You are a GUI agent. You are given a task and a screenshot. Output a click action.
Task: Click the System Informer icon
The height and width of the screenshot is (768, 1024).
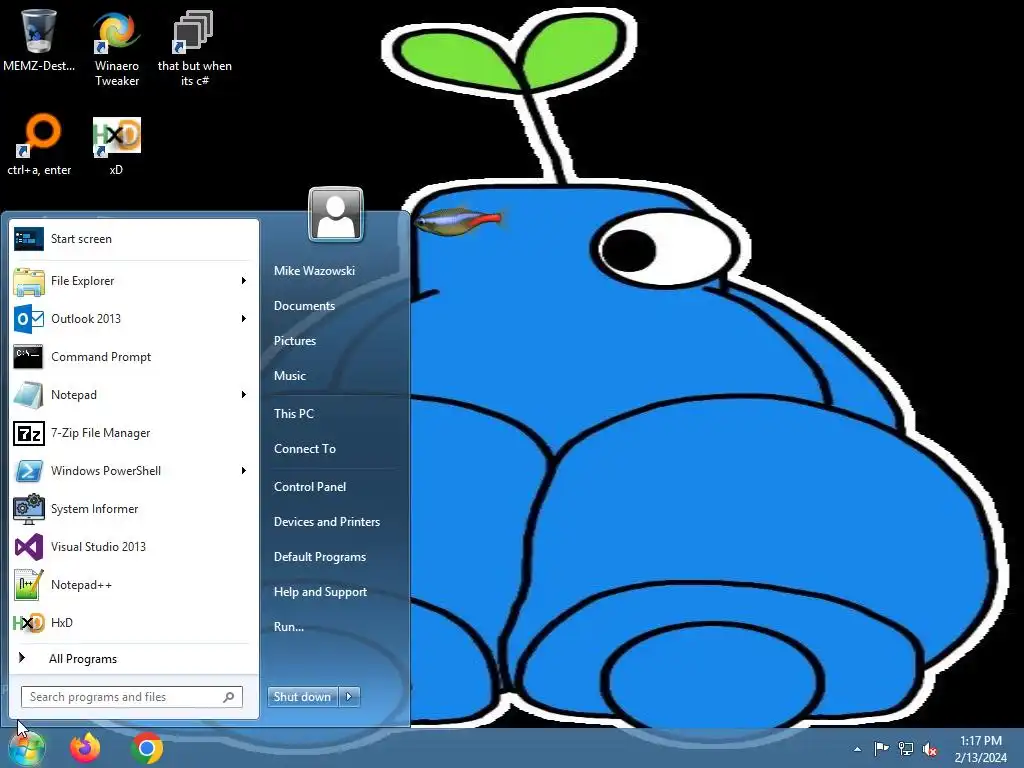29,509
